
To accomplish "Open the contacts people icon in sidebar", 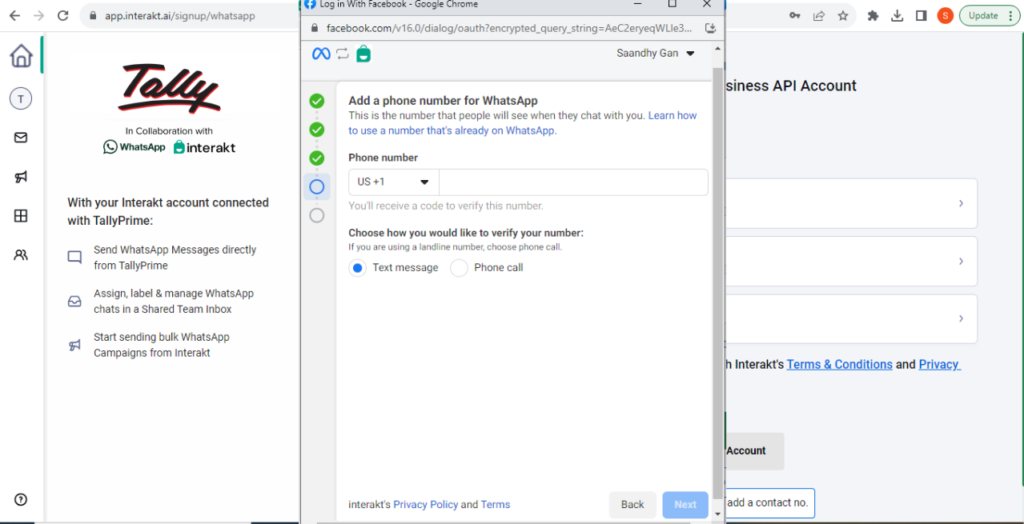I will click(x=21, y=255).
